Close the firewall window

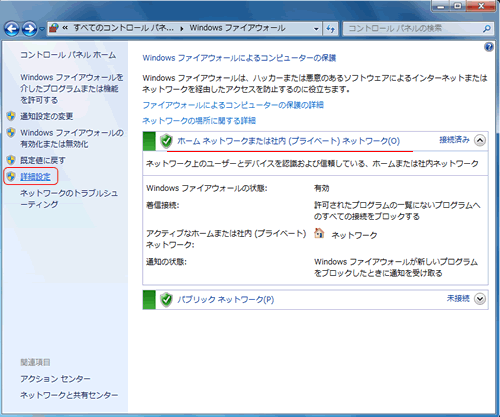[x=481, y=6]
